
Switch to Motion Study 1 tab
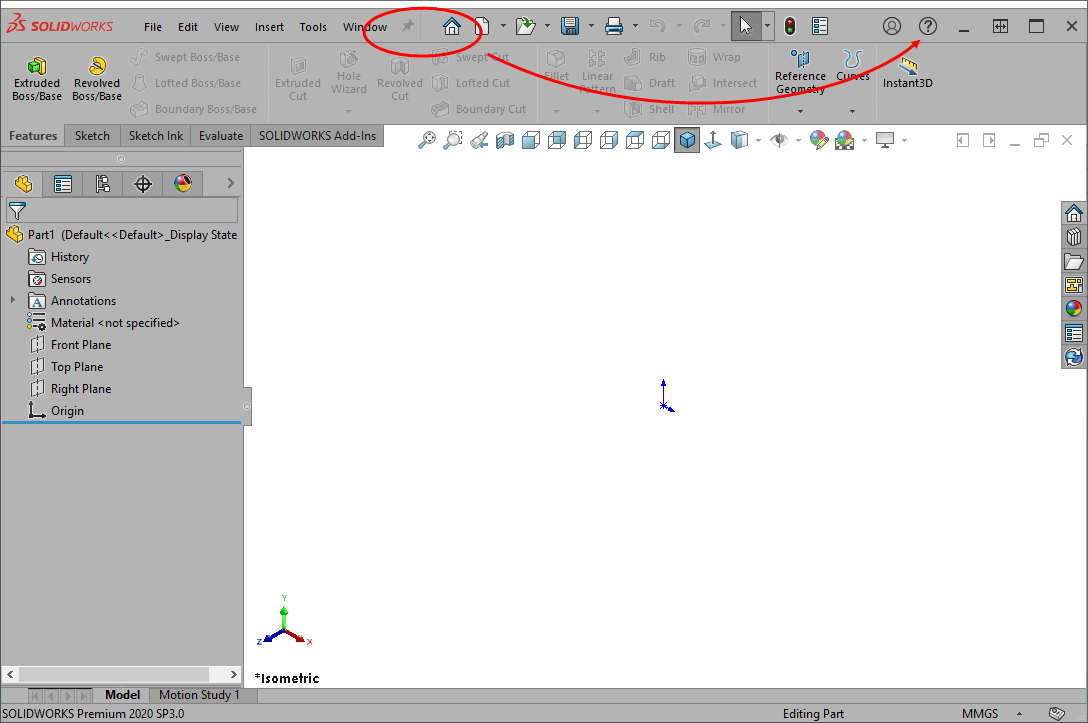click(199, 695)
